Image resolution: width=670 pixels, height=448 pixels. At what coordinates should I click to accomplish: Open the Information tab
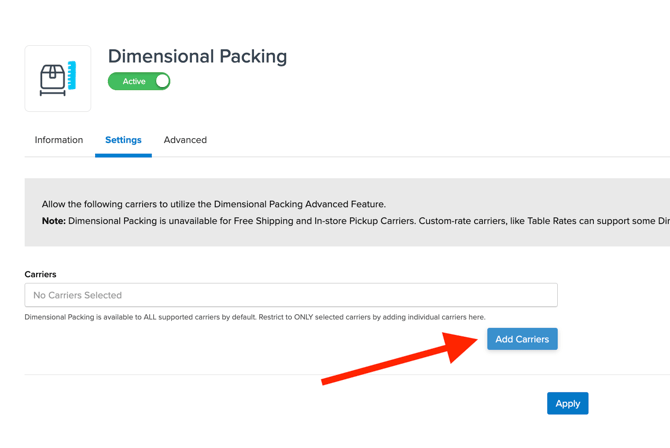point(59,140)
